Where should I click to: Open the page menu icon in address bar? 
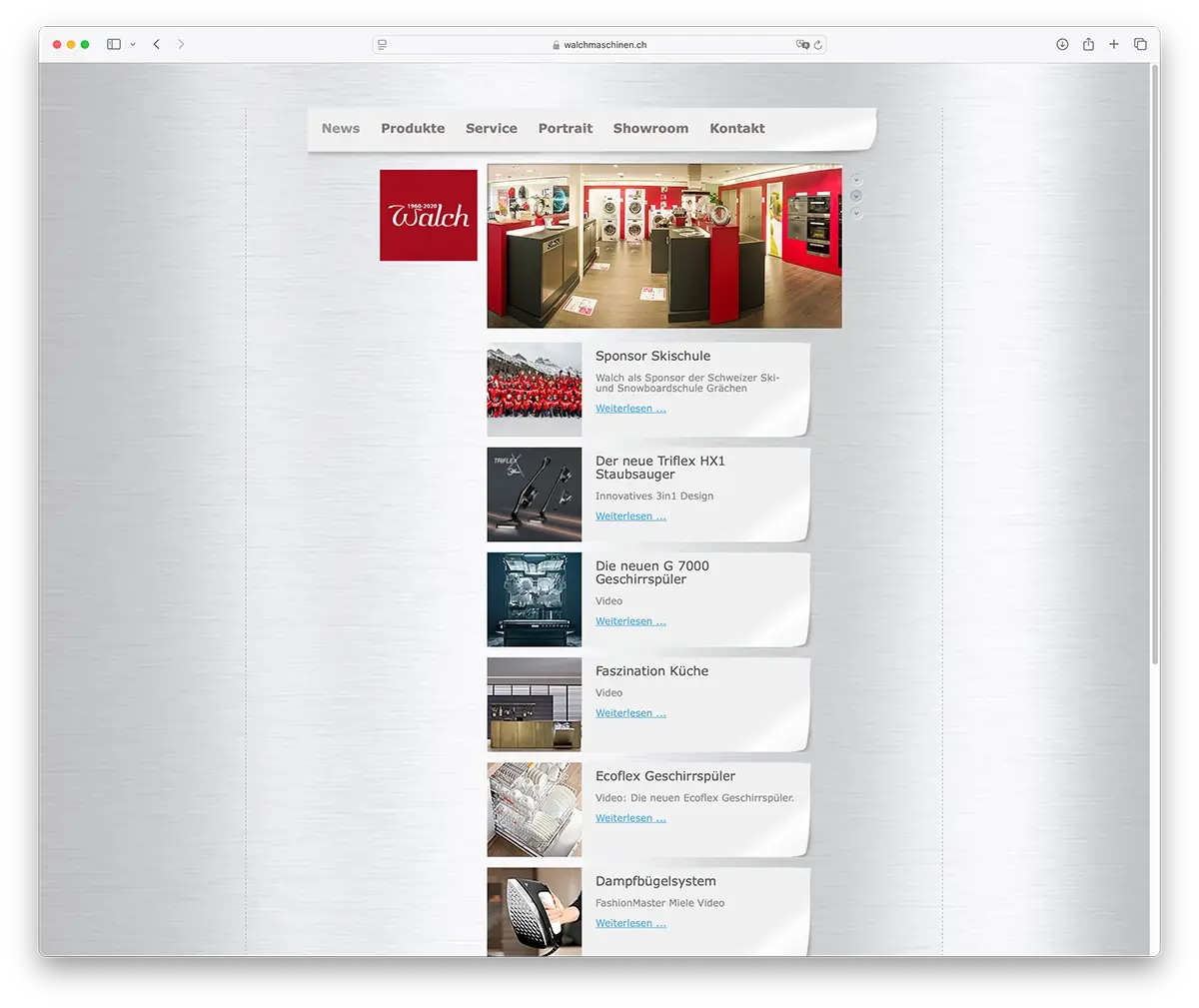pyautogui.click(x=383, y=45)
